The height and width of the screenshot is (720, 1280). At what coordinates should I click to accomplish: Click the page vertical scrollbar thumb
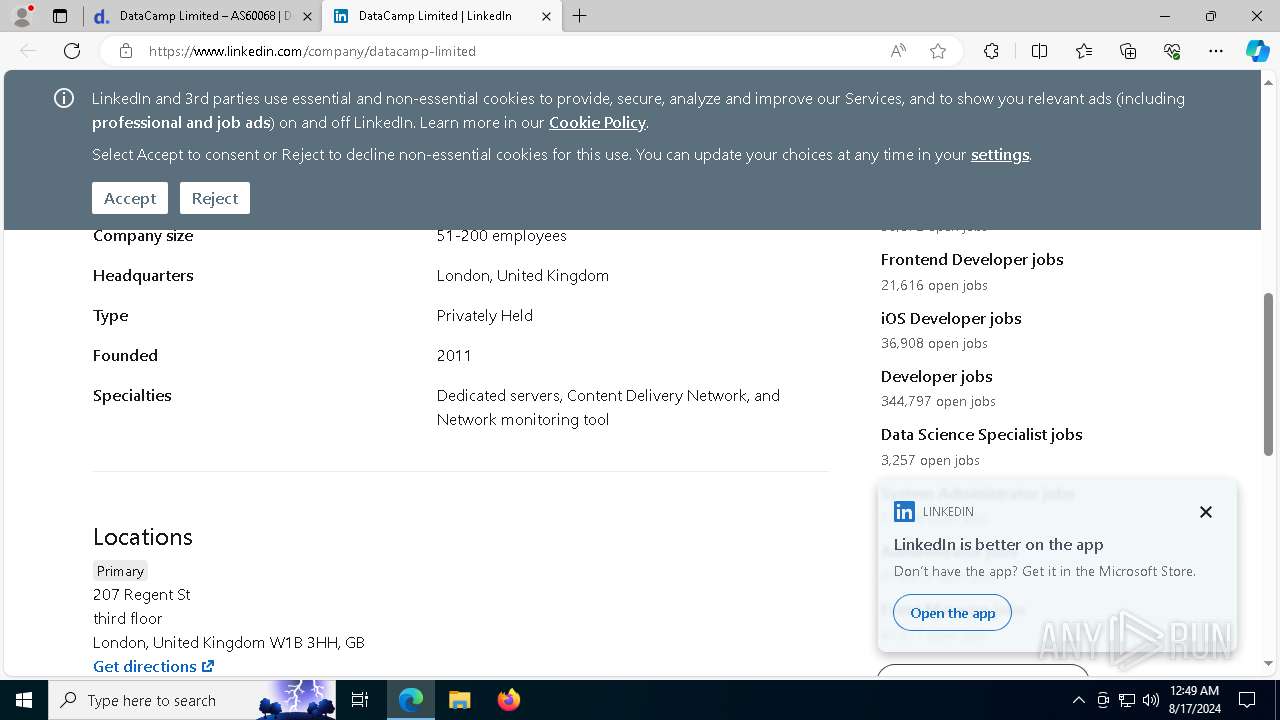(x=1269, y=375)
